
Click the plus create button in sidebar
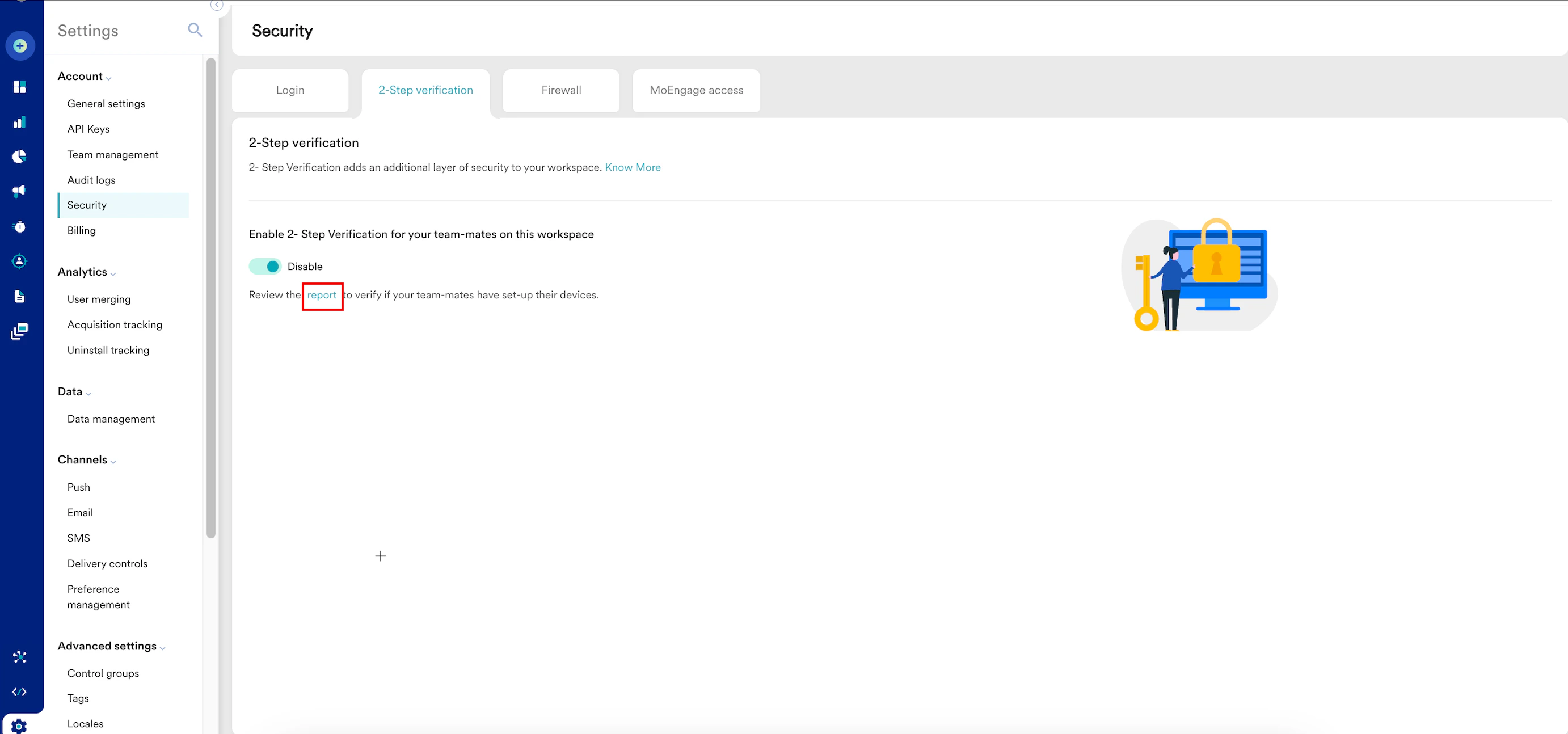[x=20, y=45]
